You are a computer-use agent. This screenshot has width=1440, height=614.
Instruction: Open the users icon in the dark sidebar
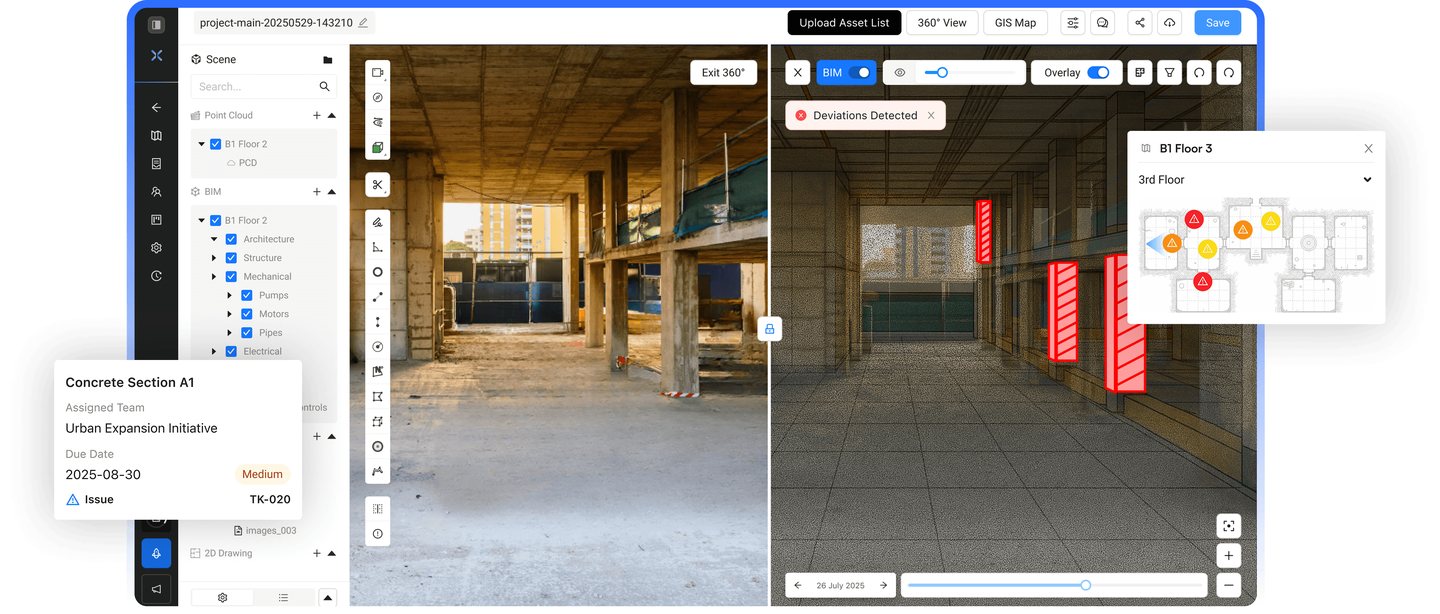coord(156,191)
